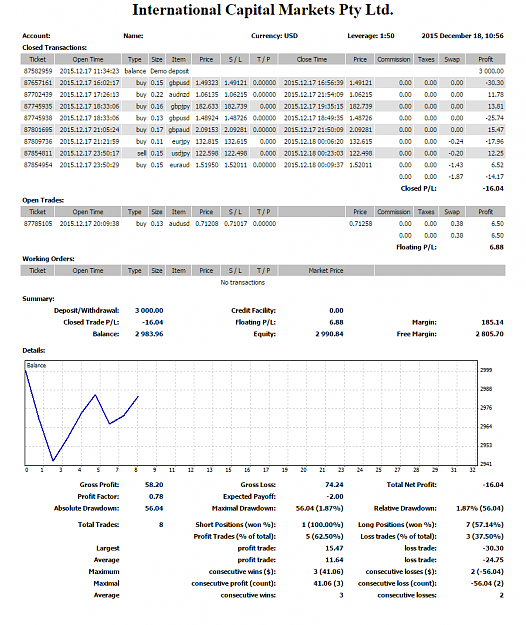Screen dimensions: 526x625
Task: Click the Relative Drawdown value 1.87% (56.04)
Action: 480,509
